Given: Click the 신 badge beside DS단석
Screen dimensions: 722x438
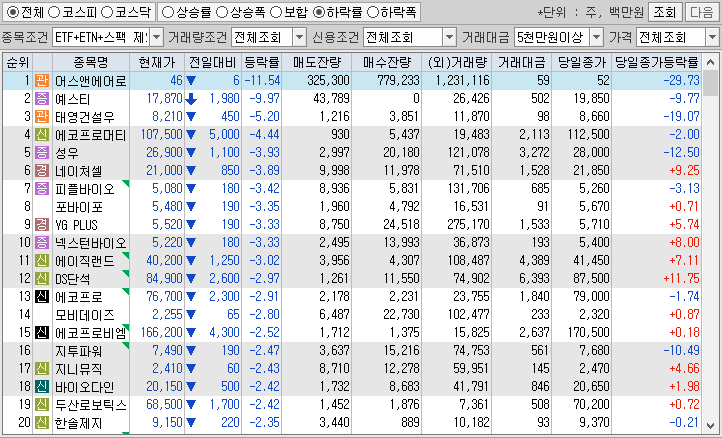Looking at the screenshot, I should coord(42,278).
